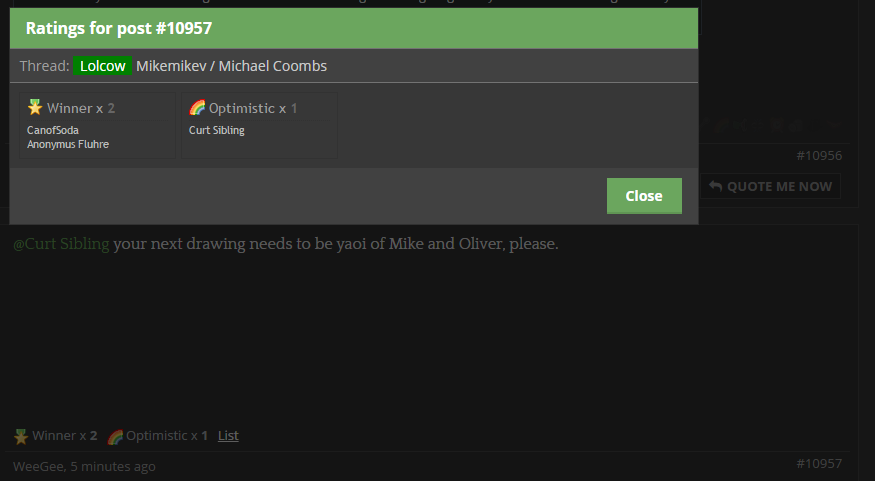Screen dimensions: 875x481
Task: Click the QUOTE ME NOW reply button
Action: coord(771,186)
